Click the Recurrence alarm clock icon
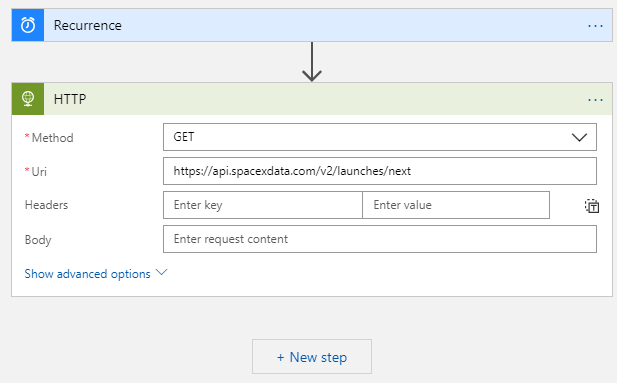617x383 pixels. 28,25
